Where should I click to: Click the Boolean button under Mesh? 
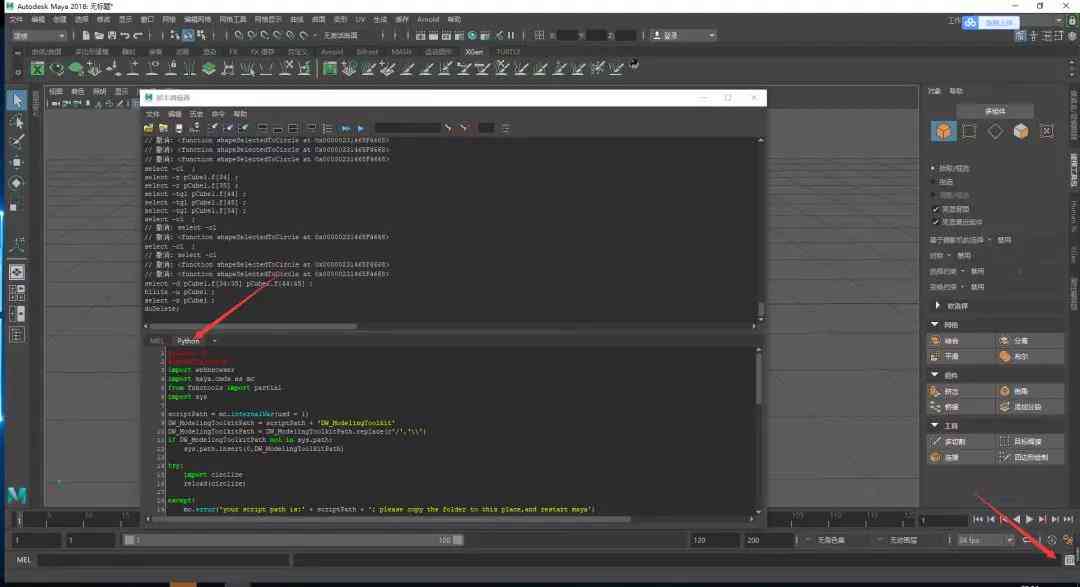tap(1030, 356)
